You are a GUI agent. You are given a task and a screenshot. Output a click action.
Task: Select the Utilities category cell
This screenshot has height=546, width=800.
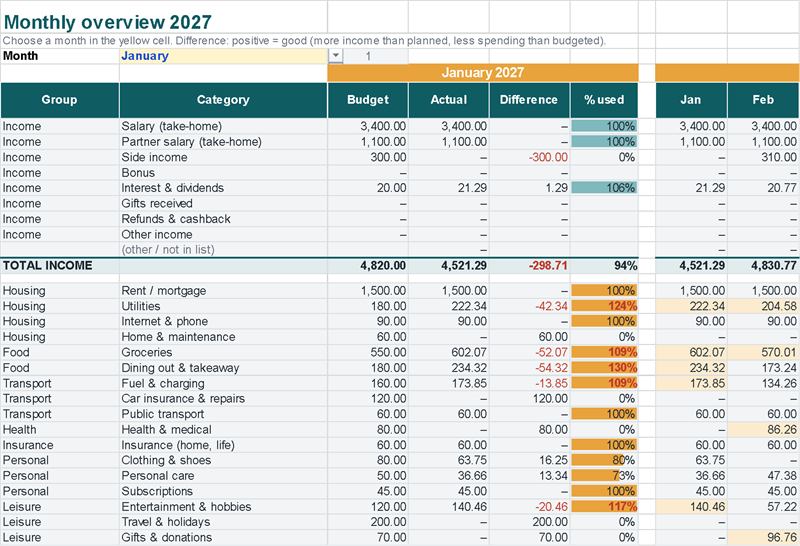click(x=223, y=306)
